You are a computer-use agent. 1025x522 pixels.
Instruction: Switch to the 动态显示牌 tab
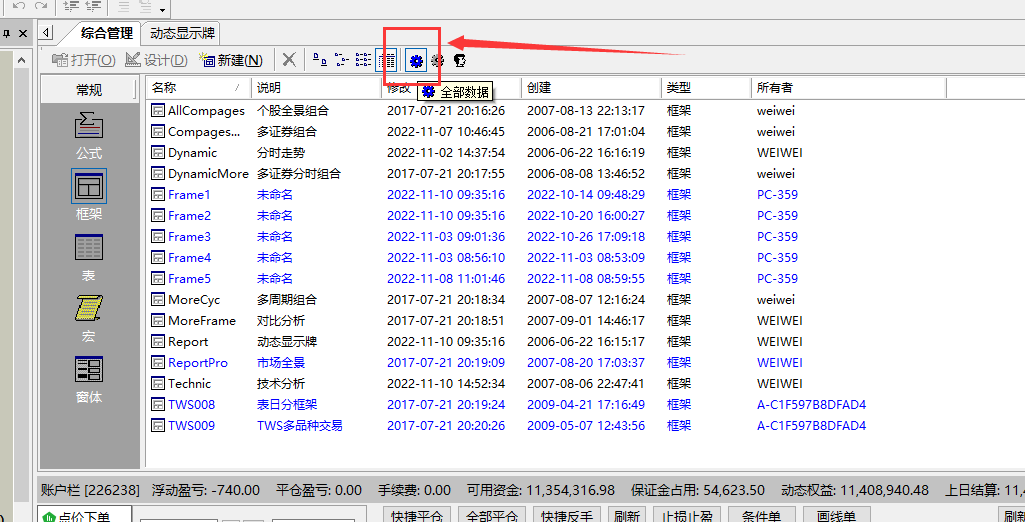[180, 33]
